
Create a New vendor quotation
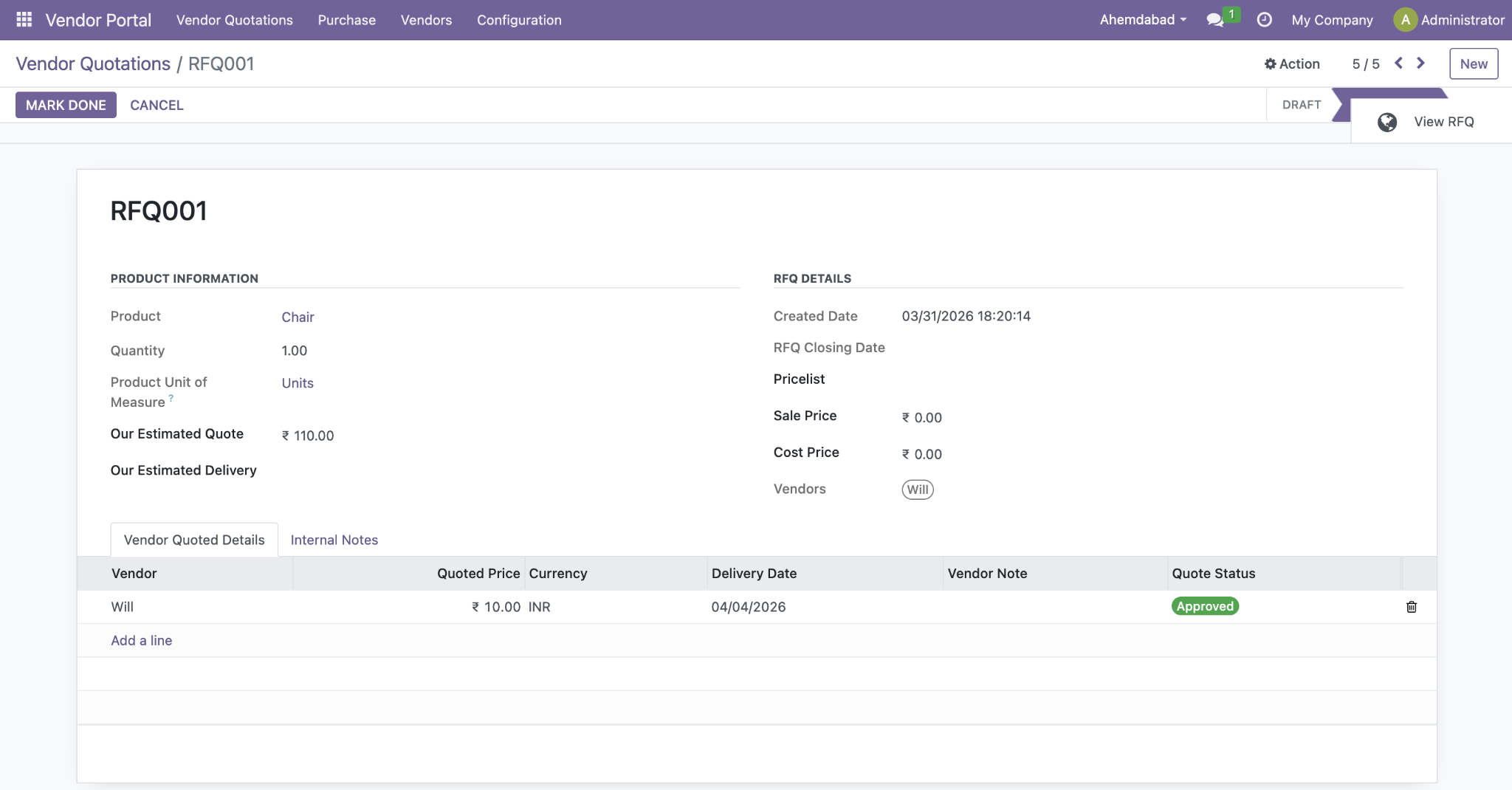tap(1474, 63)
